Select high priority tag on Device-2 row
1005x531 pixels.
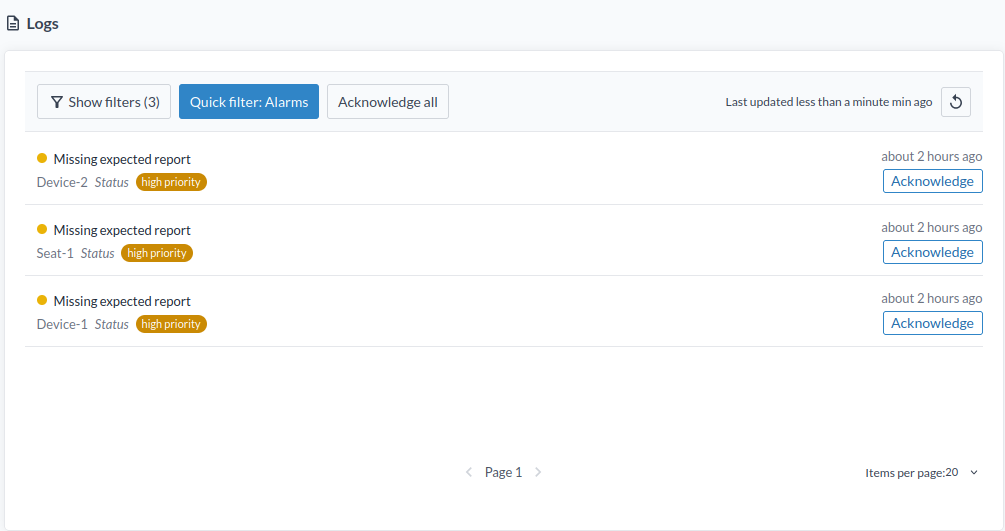171,182
